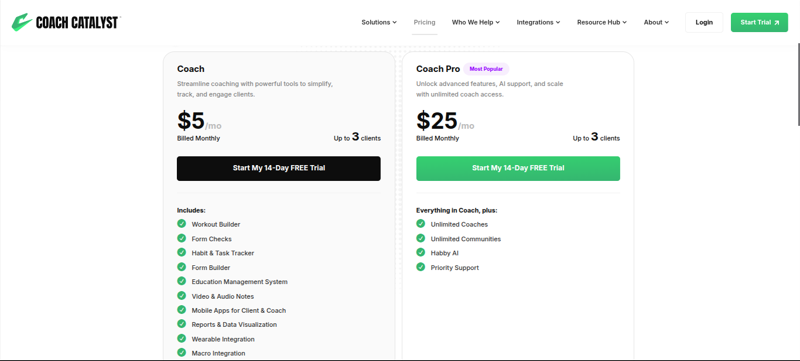Click the Coach Pro plan title
The image size is (800, 361).
(438, 69)
